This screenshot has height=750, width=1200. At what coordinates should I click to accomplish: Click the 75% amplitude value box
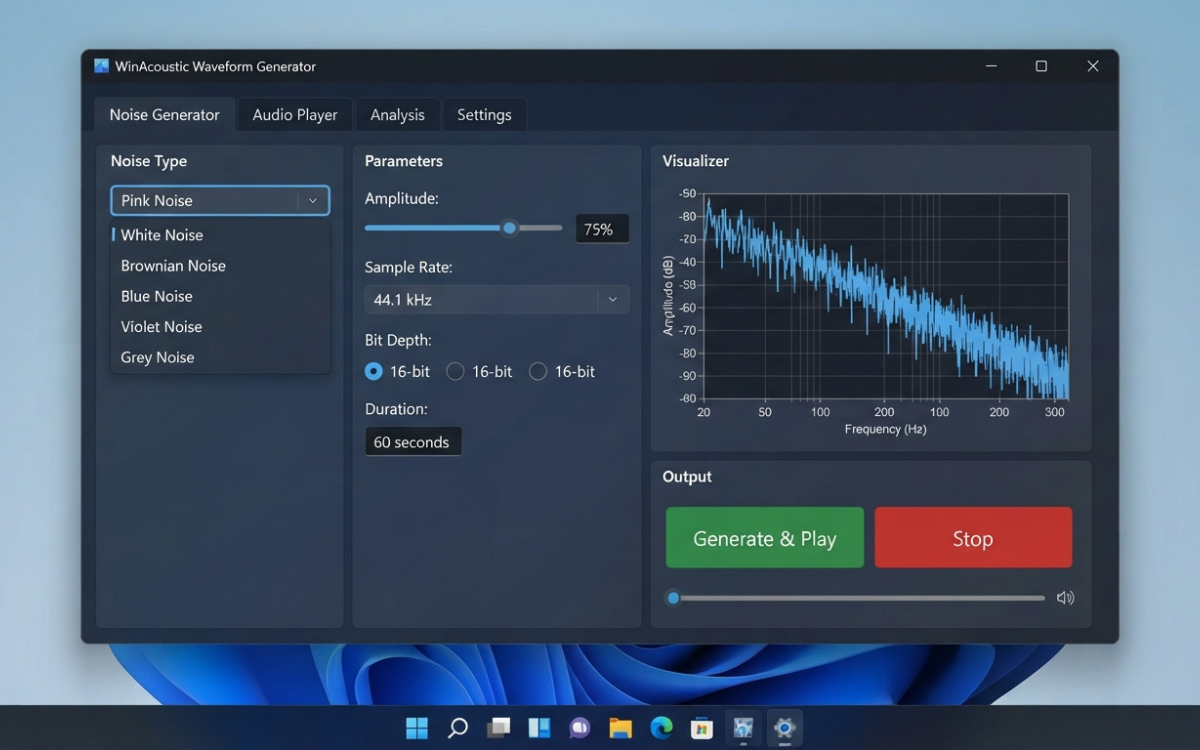(x=602, y=229)
